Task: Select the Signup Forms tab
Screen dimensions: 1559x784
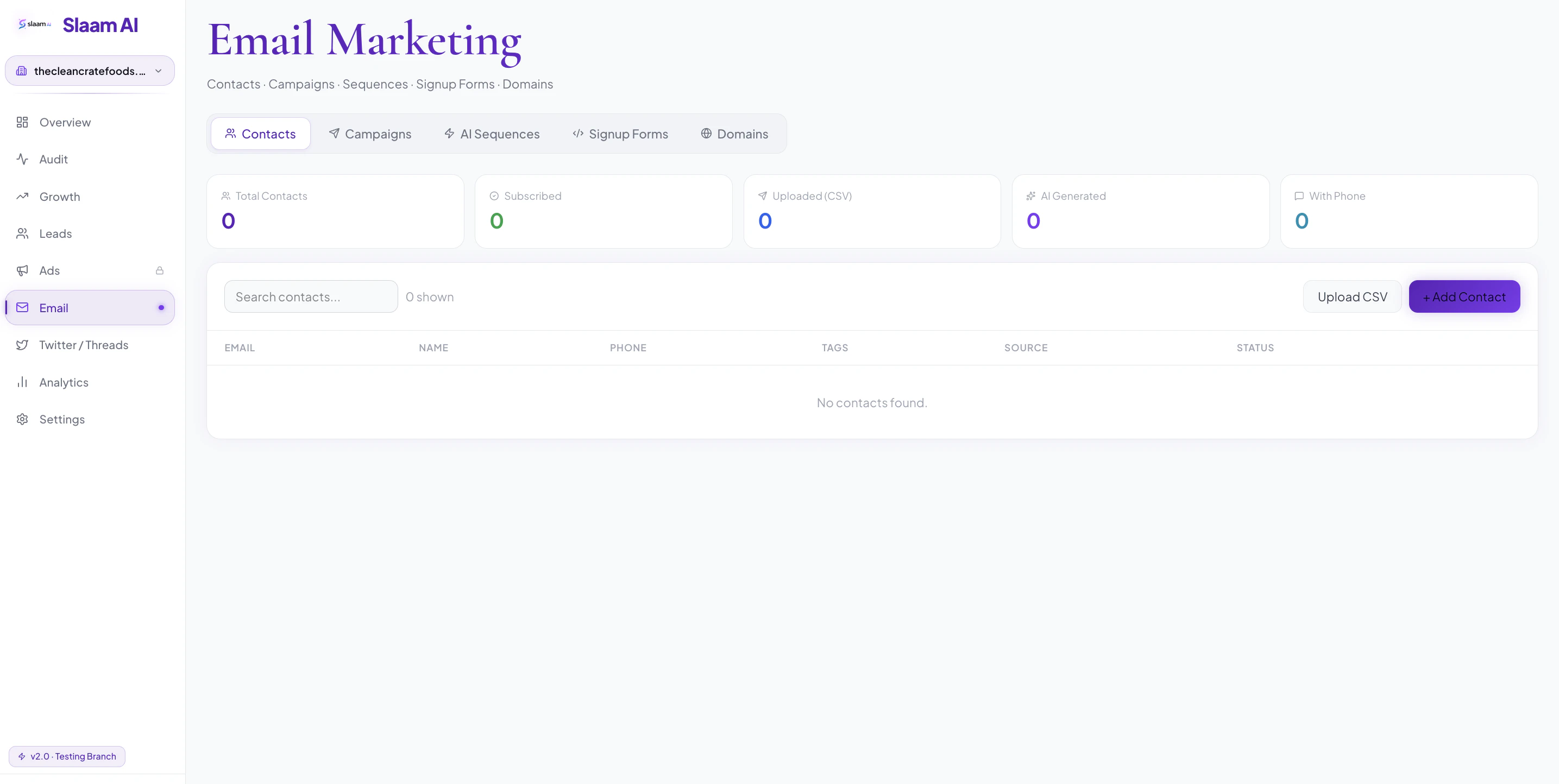Action: click(x=620, y=134)
